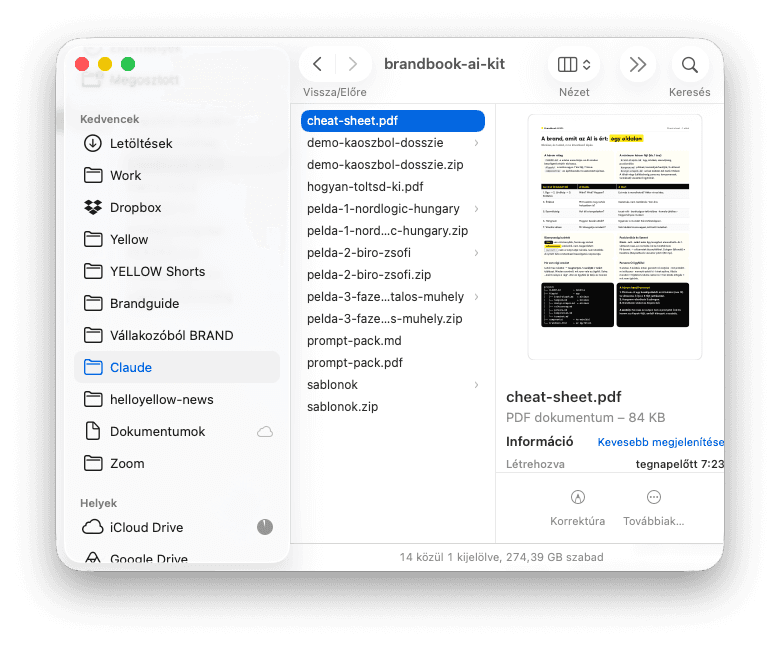Expand sablonok via its chevron

point(476,385)
